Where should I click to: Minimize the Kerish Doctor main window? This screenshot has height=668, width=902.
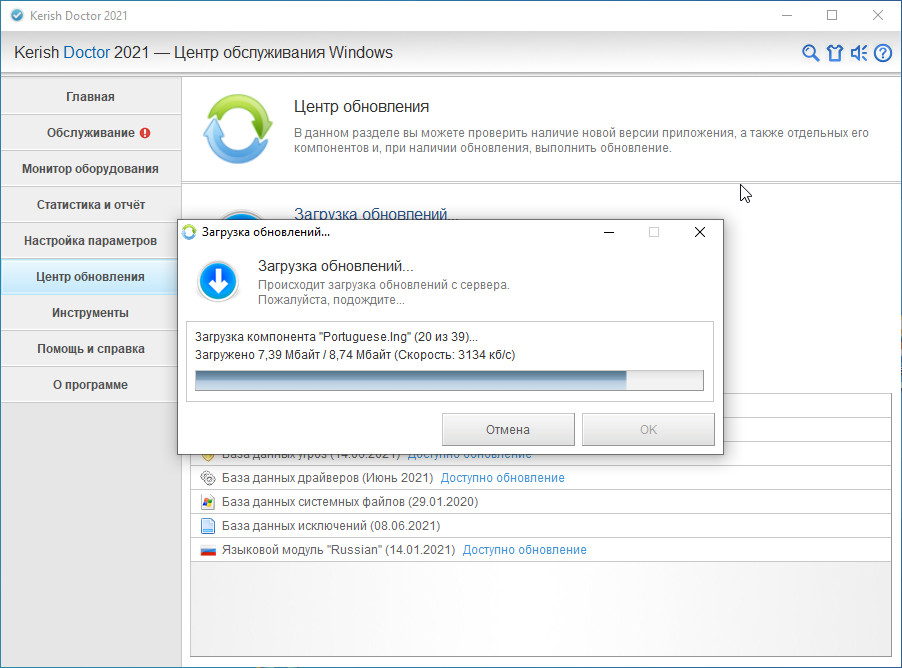click(787, 16)
